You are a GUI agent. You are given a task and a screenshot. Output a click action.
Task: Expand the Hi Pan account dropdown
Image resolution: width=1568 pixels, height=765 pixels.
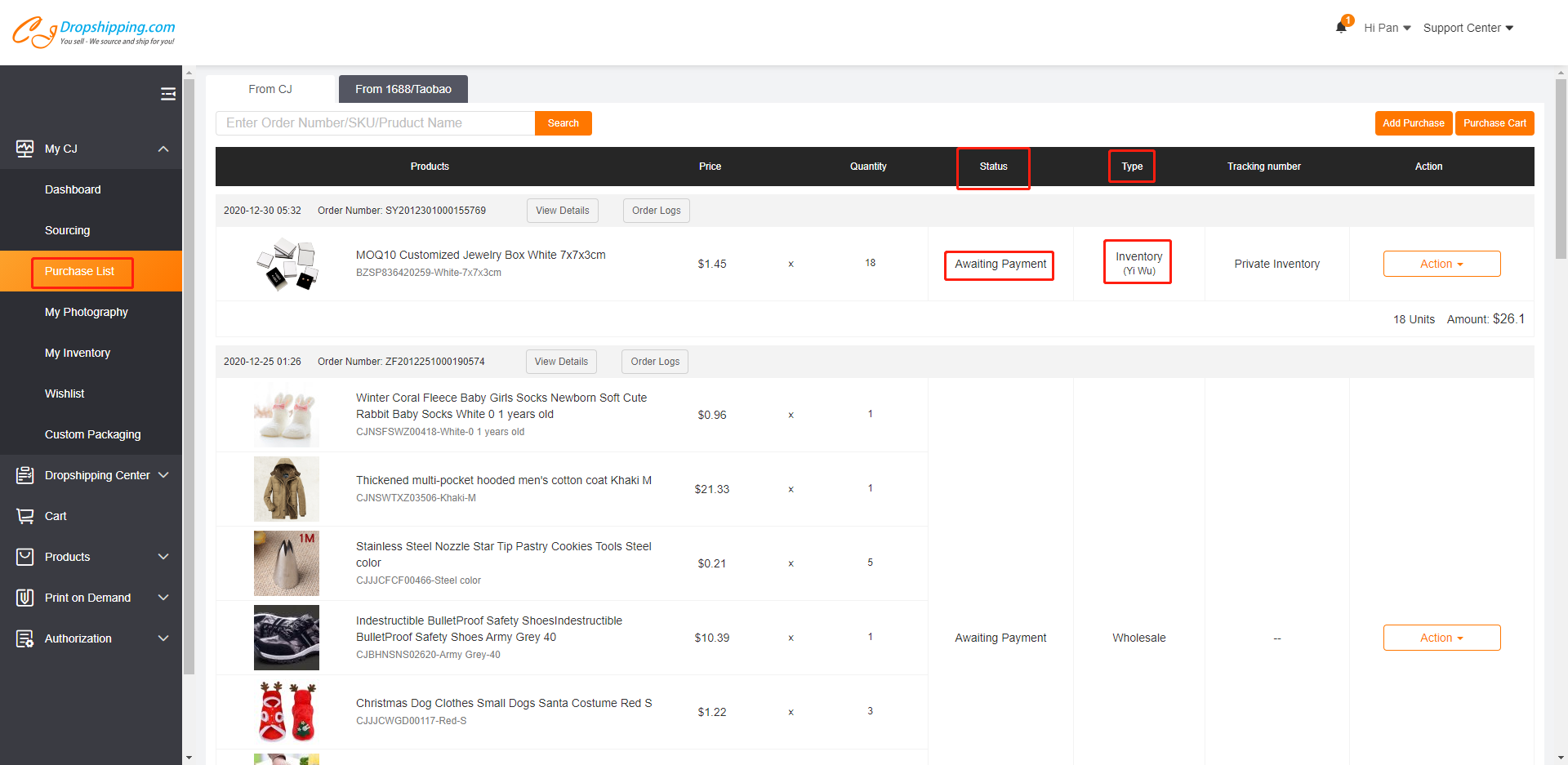click(1387, 28)
